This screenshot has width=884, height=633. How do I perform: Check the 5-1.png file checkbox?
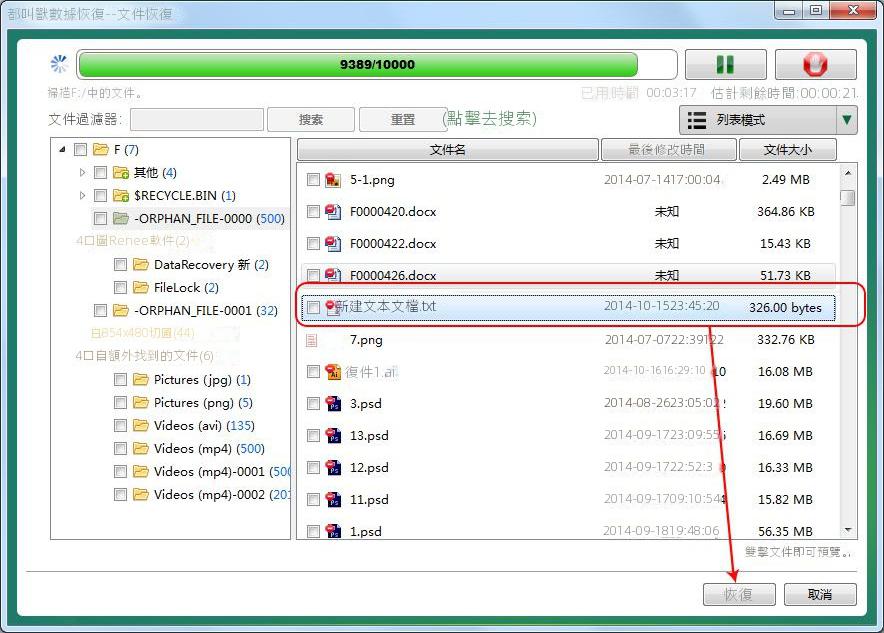(313, 180)
